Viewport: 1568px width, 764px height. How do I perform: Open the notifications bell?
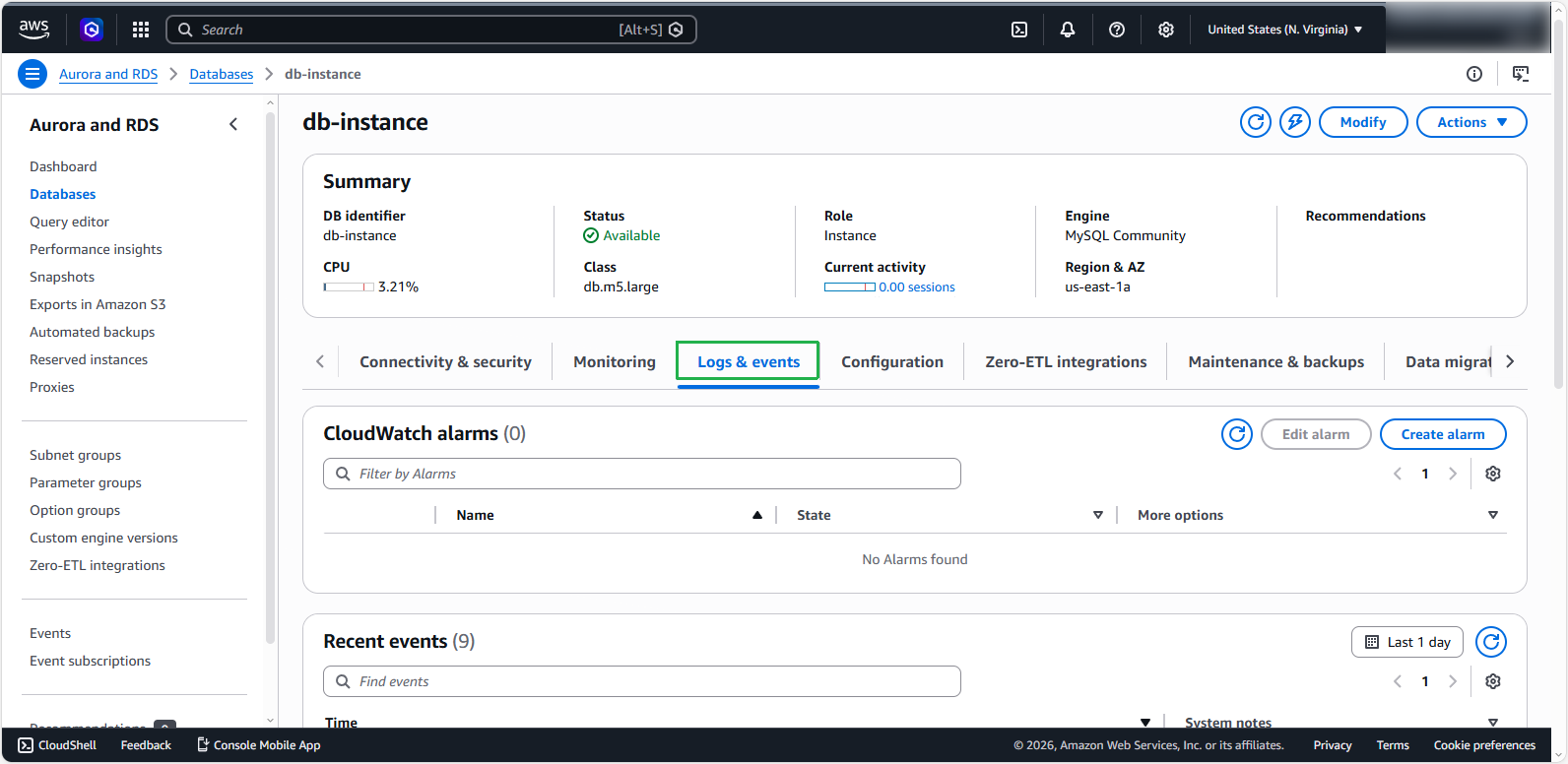coord(1068,30)
